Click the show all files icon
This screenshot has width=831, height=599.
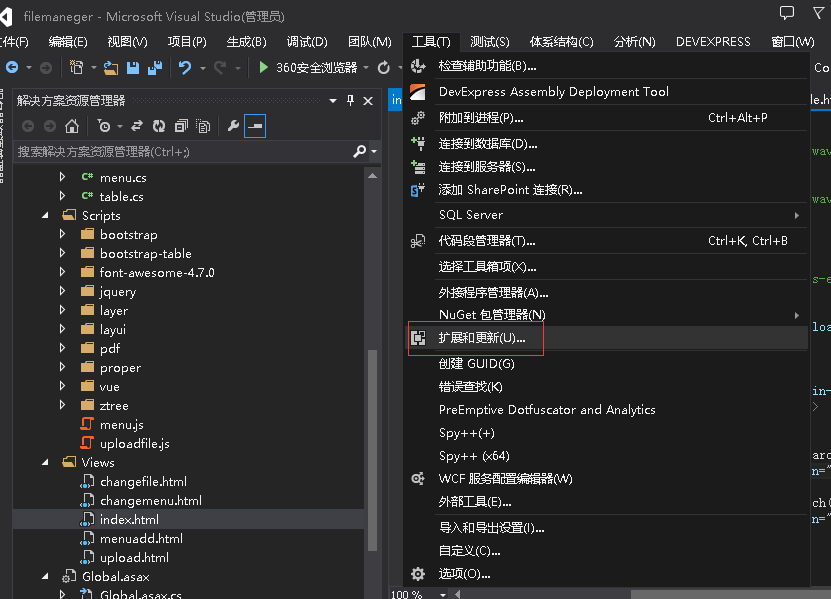[203, 126]
